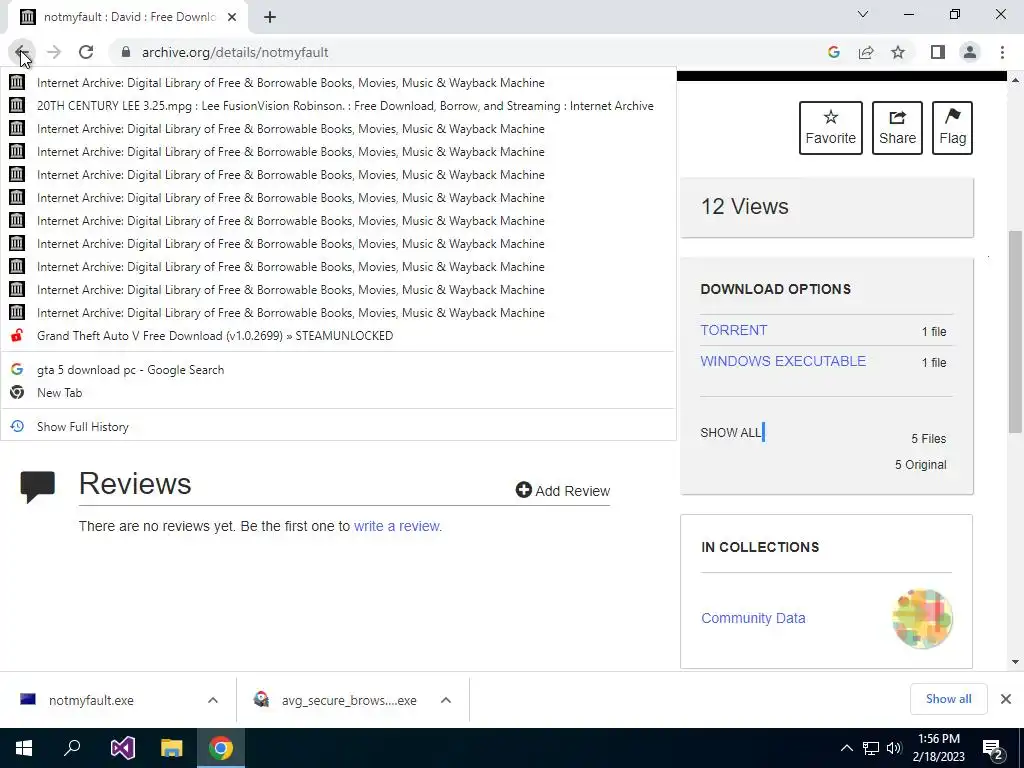
Task: Select the notmyfault : David browser tab
Action: (x=128, y=17)
